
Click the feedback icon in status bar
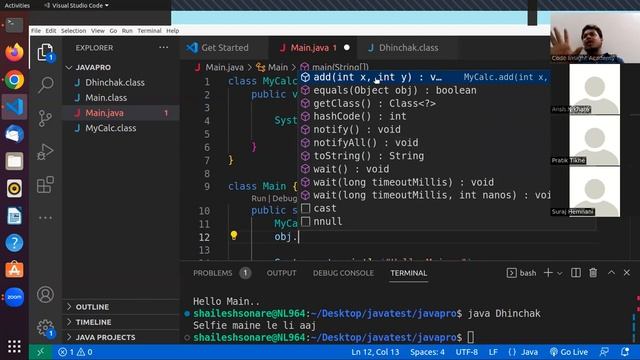tap(604, 352)
